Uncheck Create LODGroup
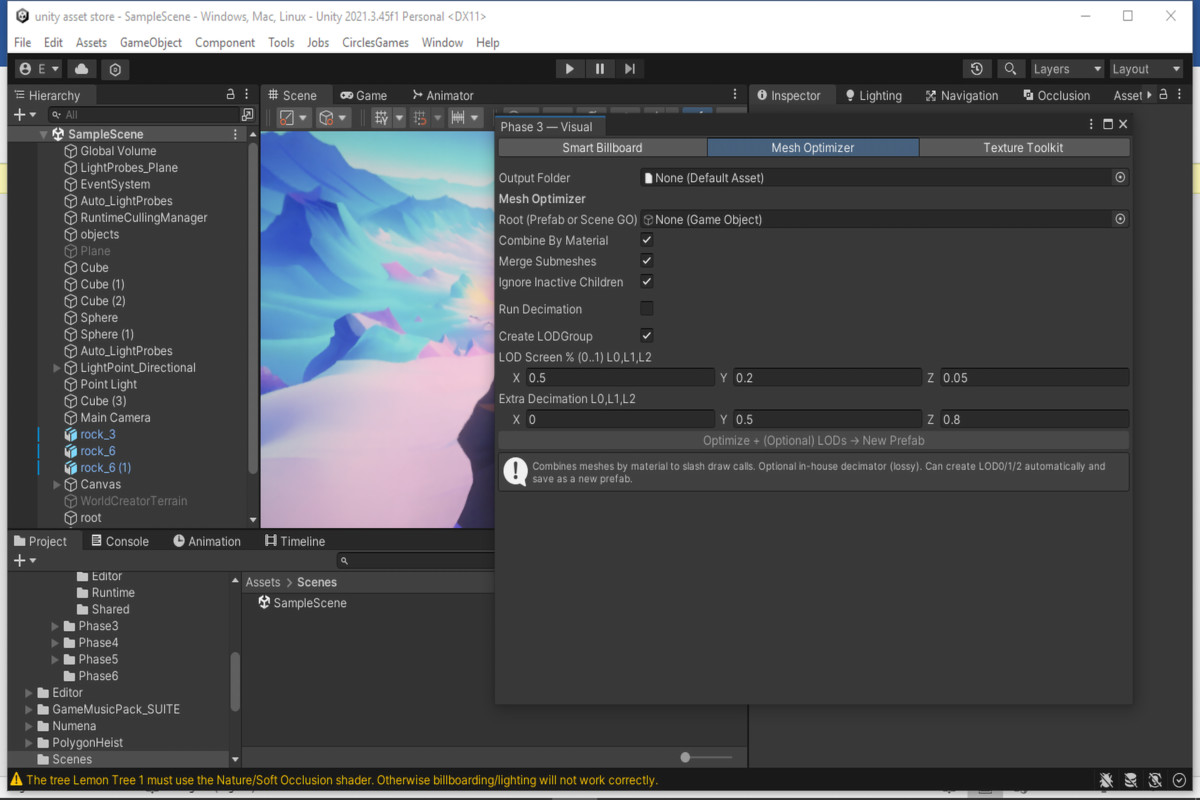Screen dimensions: 1200x800 (x=647, y=336)
